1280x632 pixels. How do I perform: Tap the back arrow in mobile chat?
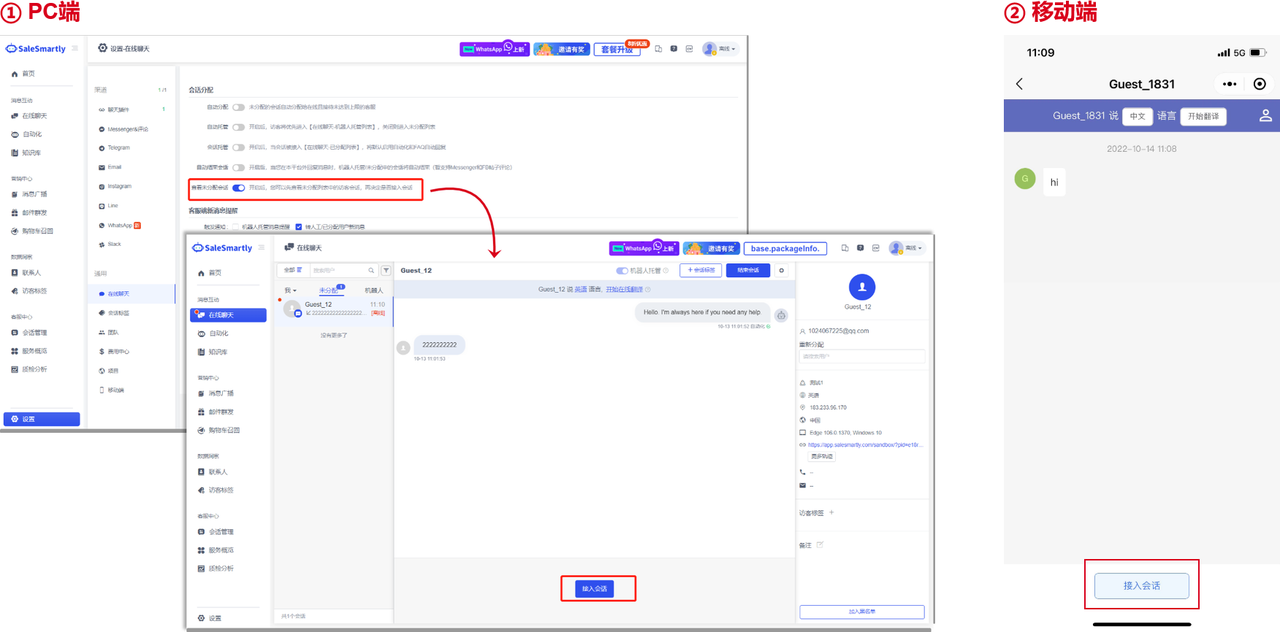pos(1019,84)
